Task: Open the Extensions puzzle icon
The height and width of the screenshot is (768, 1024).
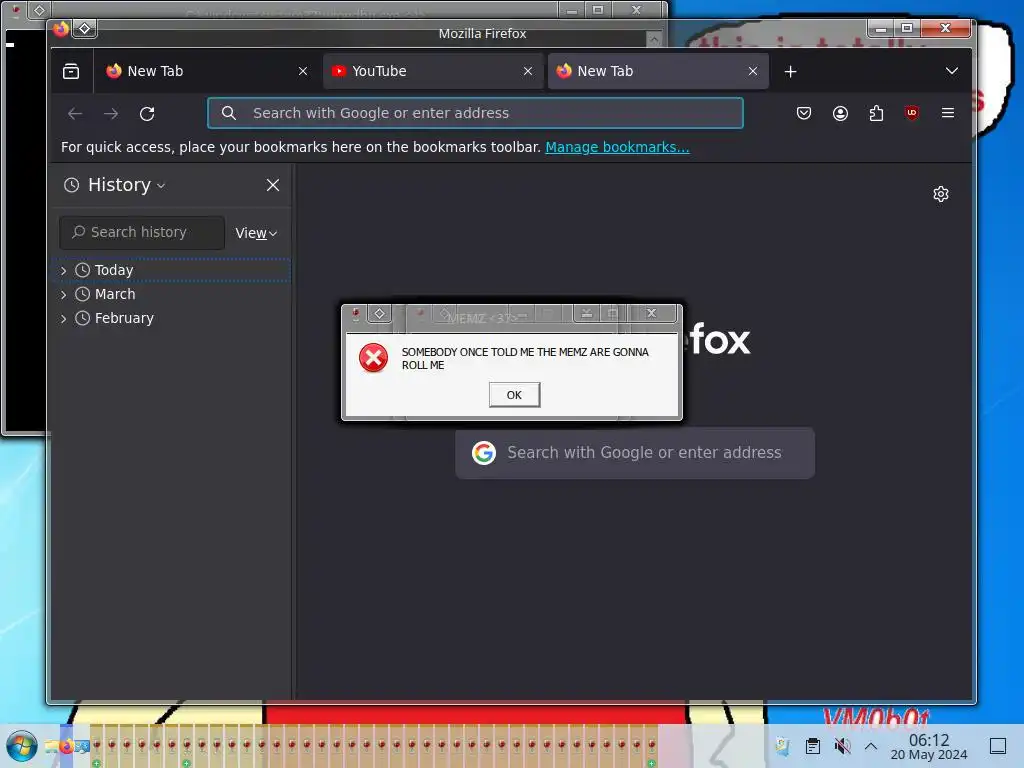Action: pos(876,113)
